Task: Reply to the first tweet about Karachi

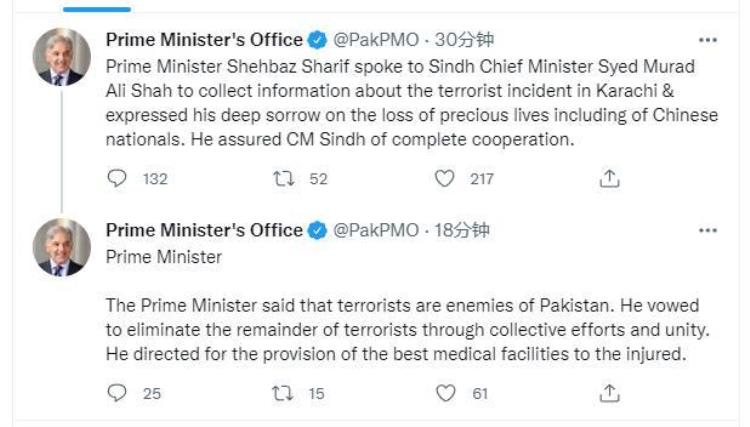Action: (118, 179)
